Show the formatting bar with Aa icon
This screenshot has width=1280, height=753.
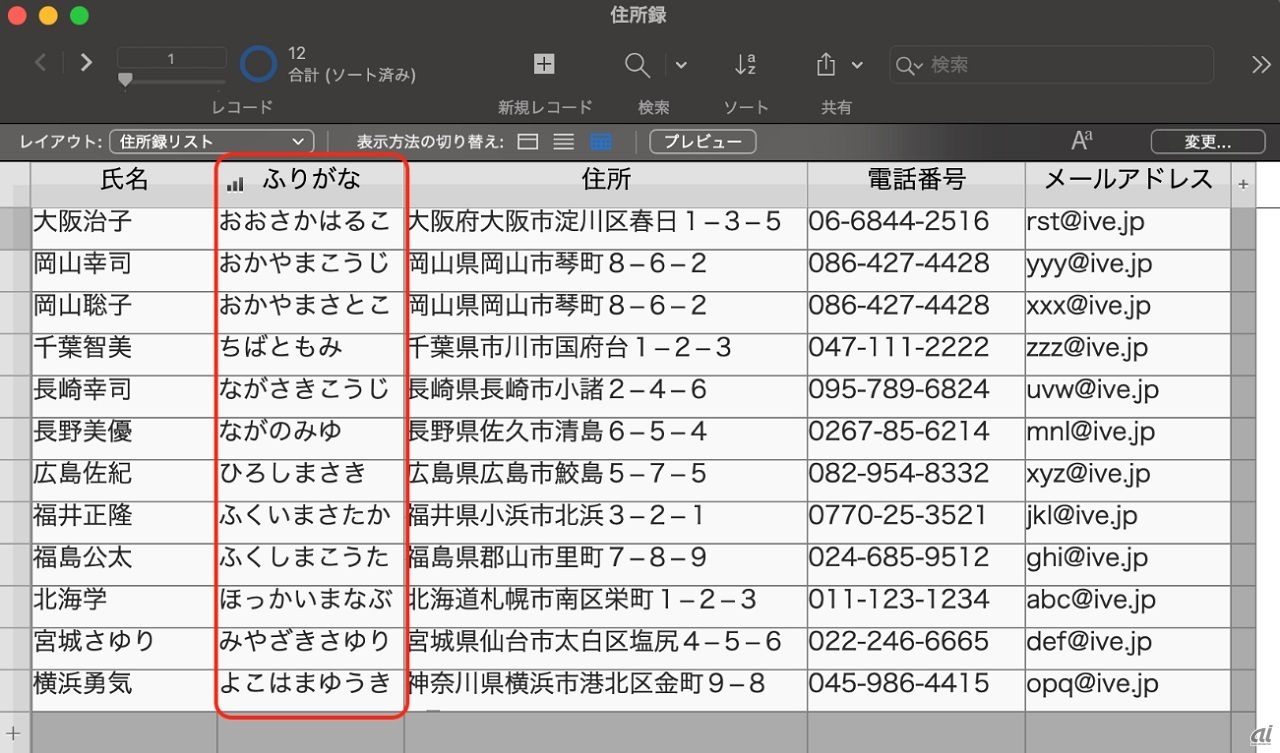pyautogui.click(x=1082, y=141)
